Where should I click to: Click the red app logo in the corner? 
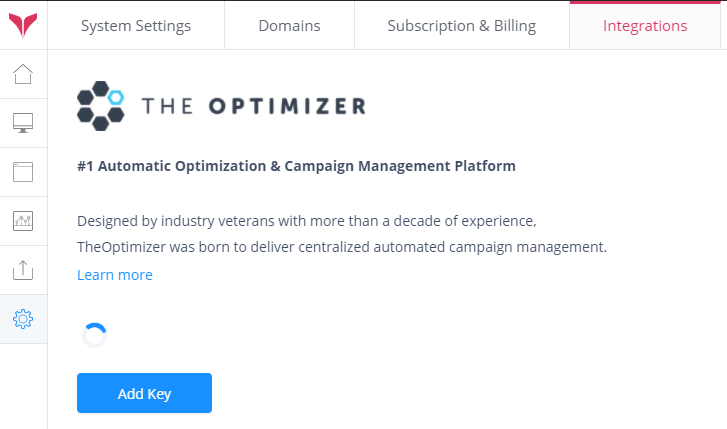tap(23, 25)
